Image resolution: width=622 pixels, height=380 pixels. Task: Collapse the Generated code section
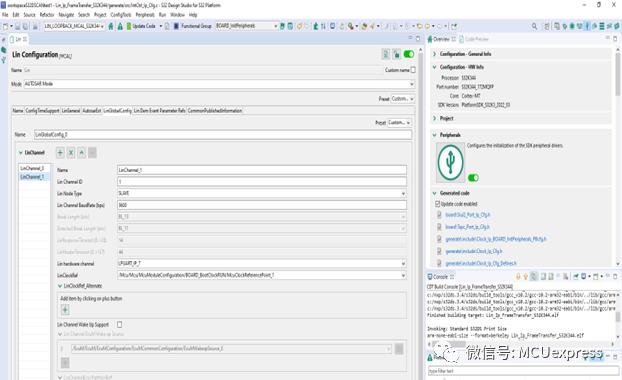(434, 193)
